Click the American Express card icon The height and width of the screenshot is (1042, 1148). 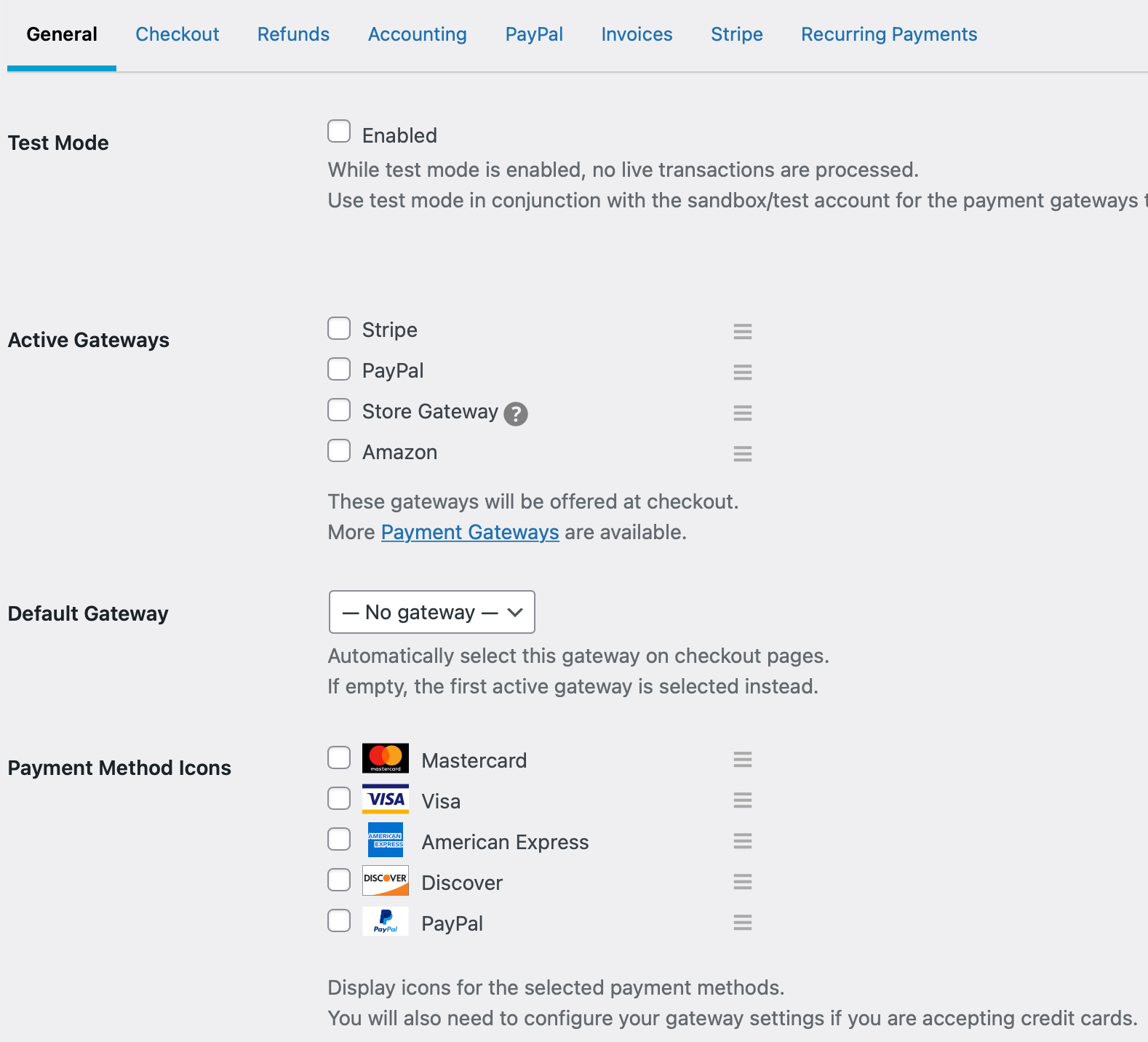coord(385,840)
